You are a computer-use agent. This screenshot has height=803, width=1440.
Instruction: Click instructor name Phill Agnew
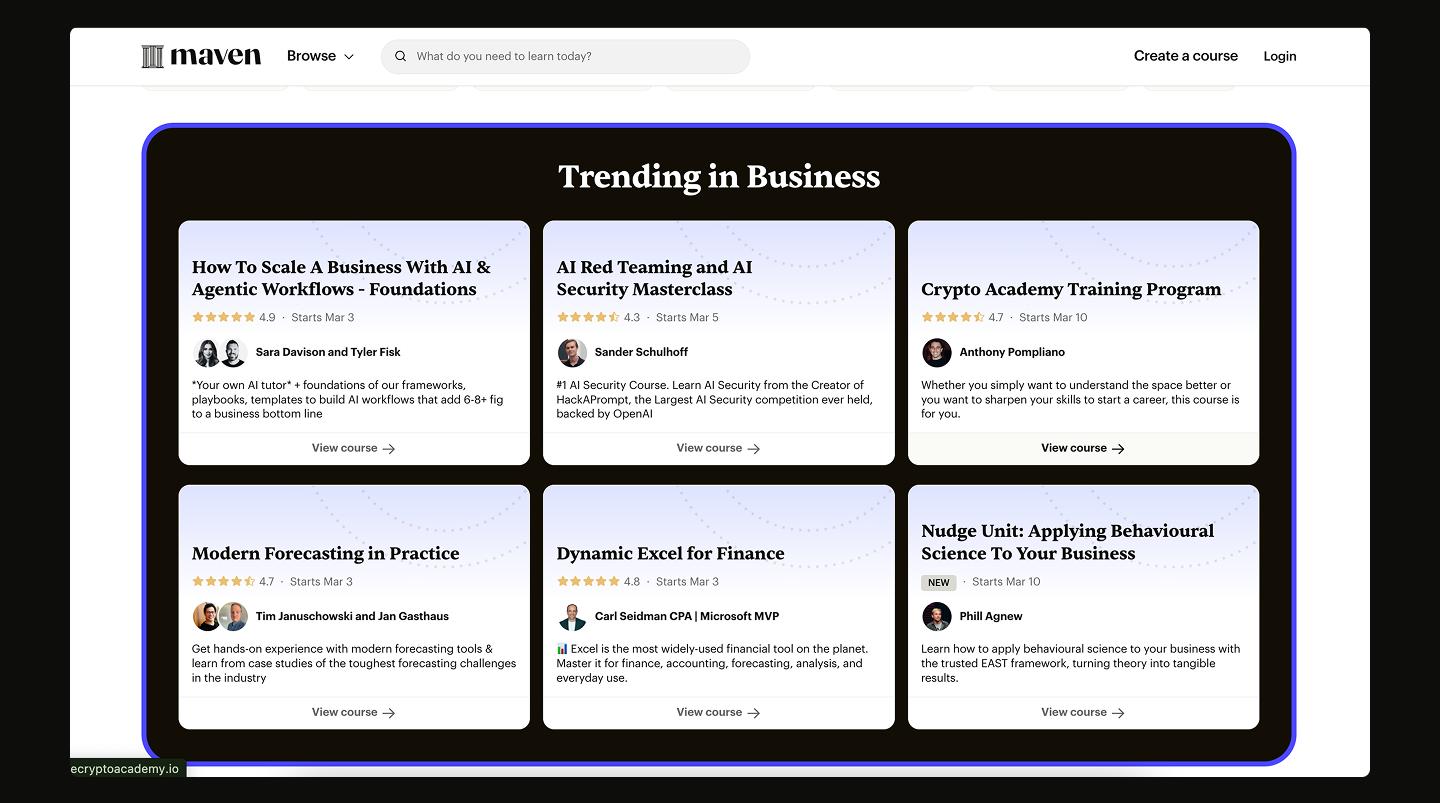(x=991, y=616)
